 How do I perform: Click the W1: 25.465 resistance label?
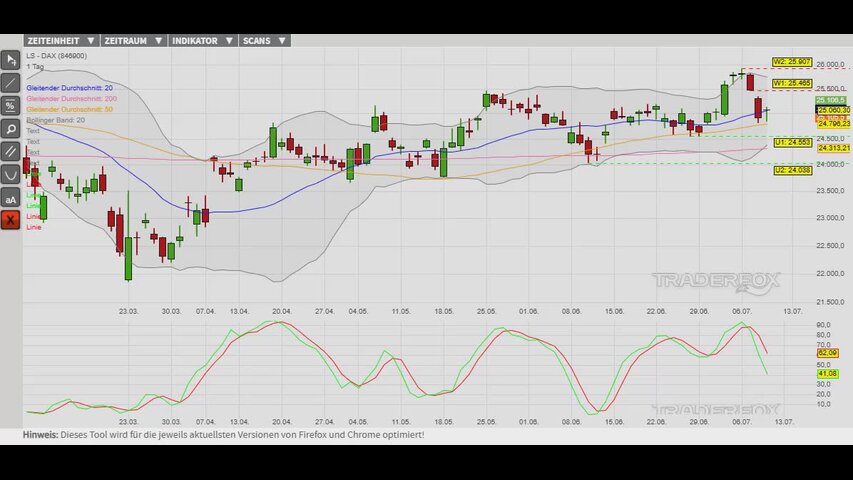click(x=792, y=83)
